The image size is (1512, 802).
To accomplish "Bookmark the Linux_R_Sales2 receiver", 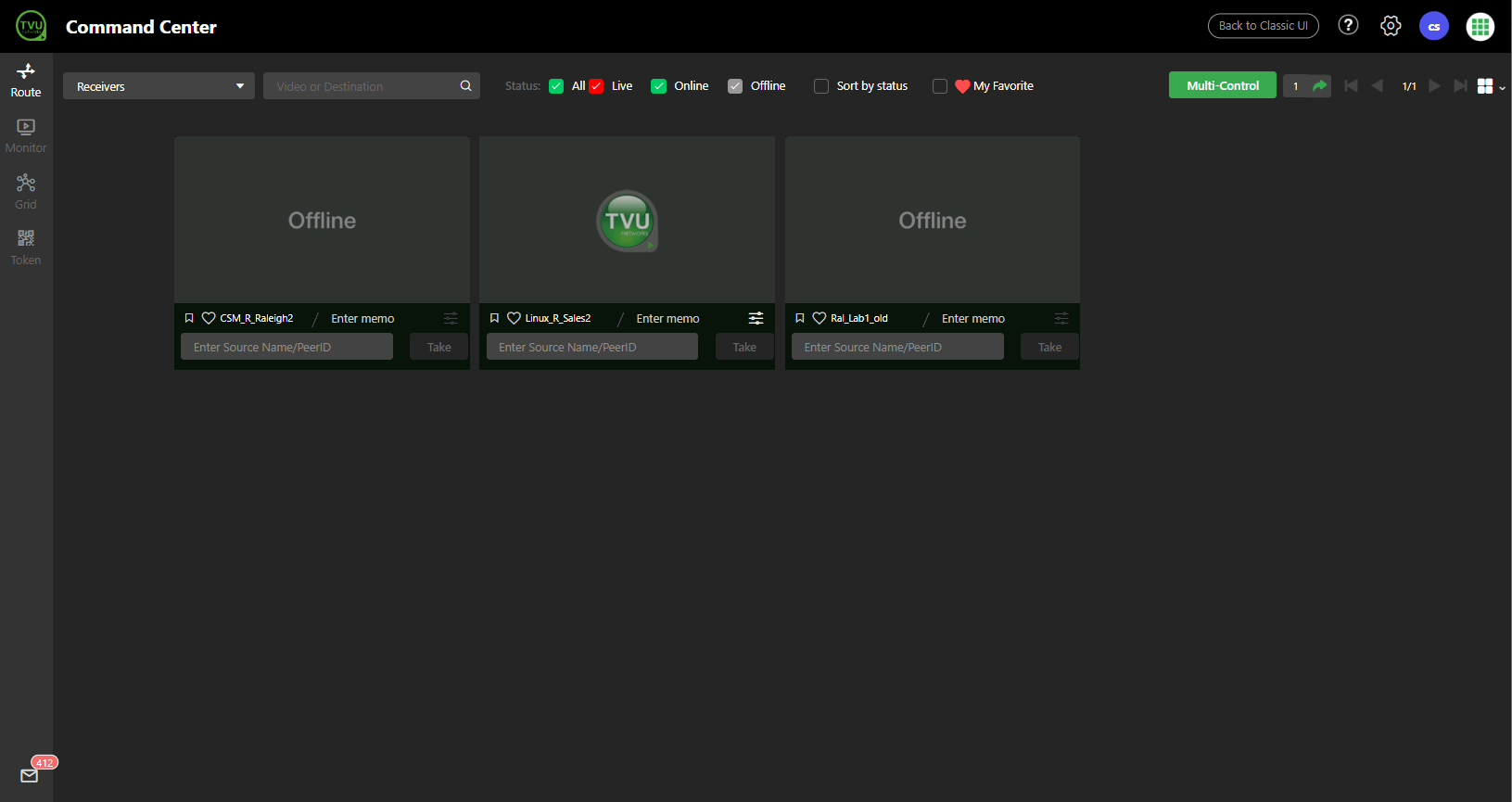I will click(x=494, y=318).
